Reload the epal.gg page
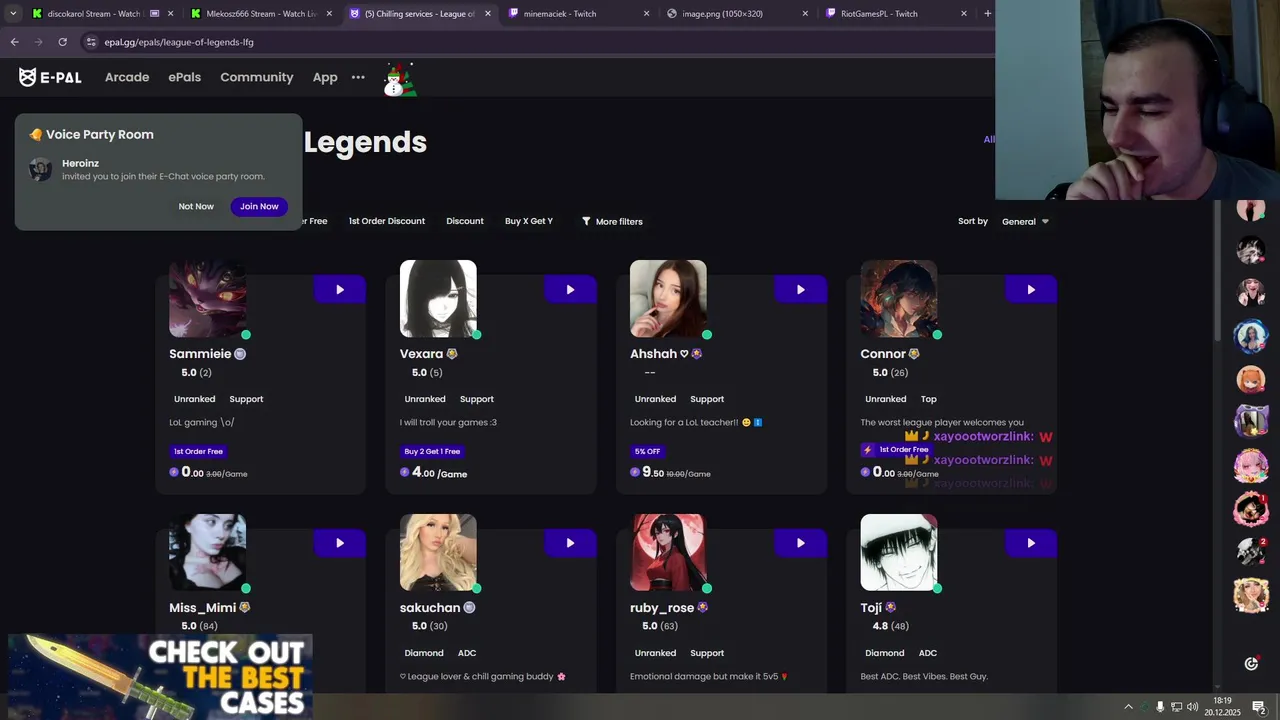 [x=62, y=42]
